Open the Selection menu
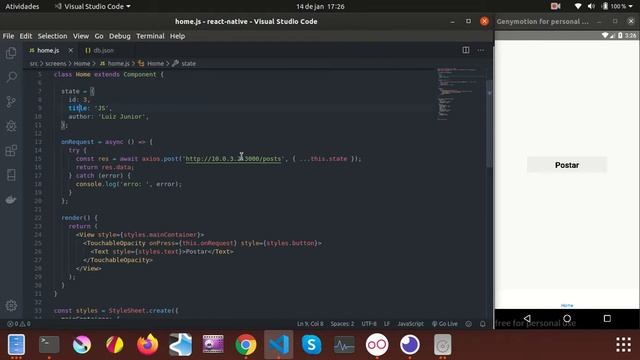The image size is (640, 360). [x=52, y=36]
